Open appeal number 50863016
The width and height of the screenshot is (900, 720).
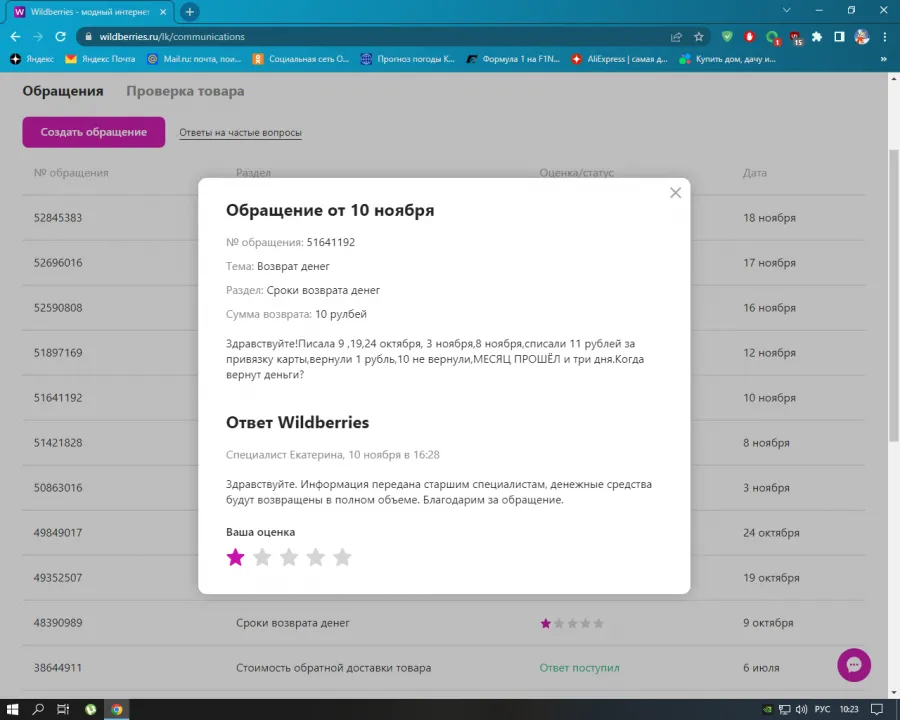58,487
